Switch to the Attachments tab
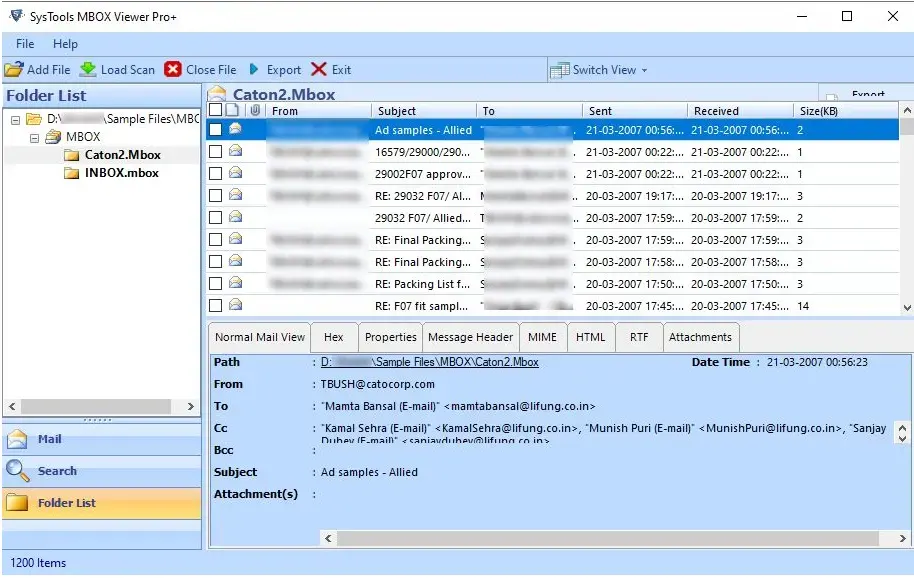914x578 pixels. [x=700, y=337]
